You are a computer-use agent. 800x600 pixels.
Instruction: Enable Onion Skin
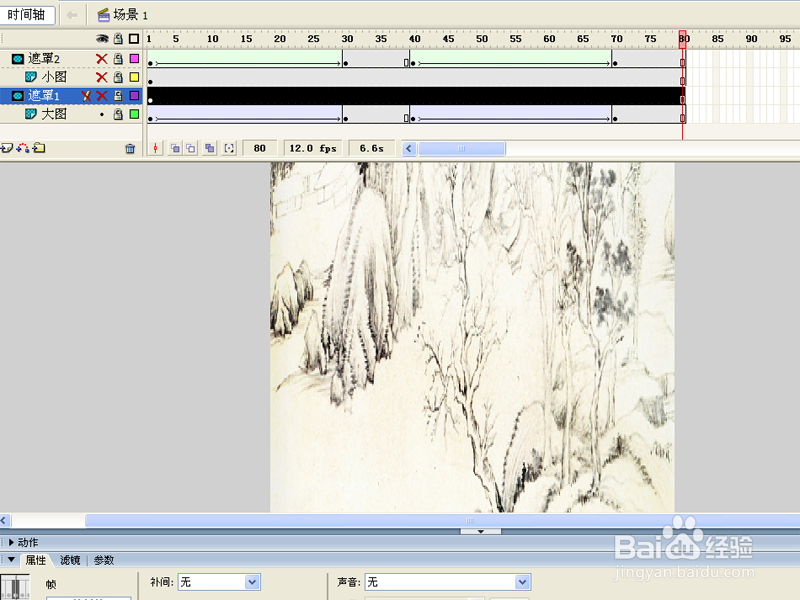[x=175, y=148]
